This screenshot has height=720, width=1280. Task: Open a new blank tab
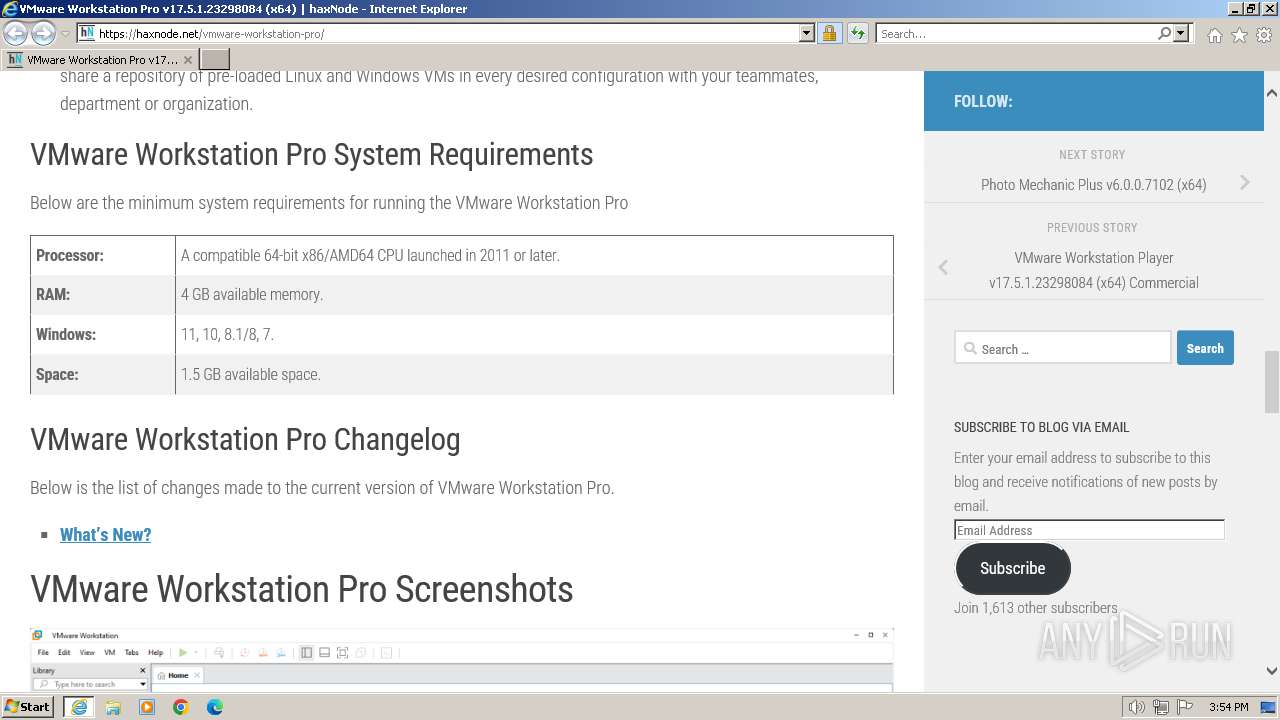(x=215, y=60)
